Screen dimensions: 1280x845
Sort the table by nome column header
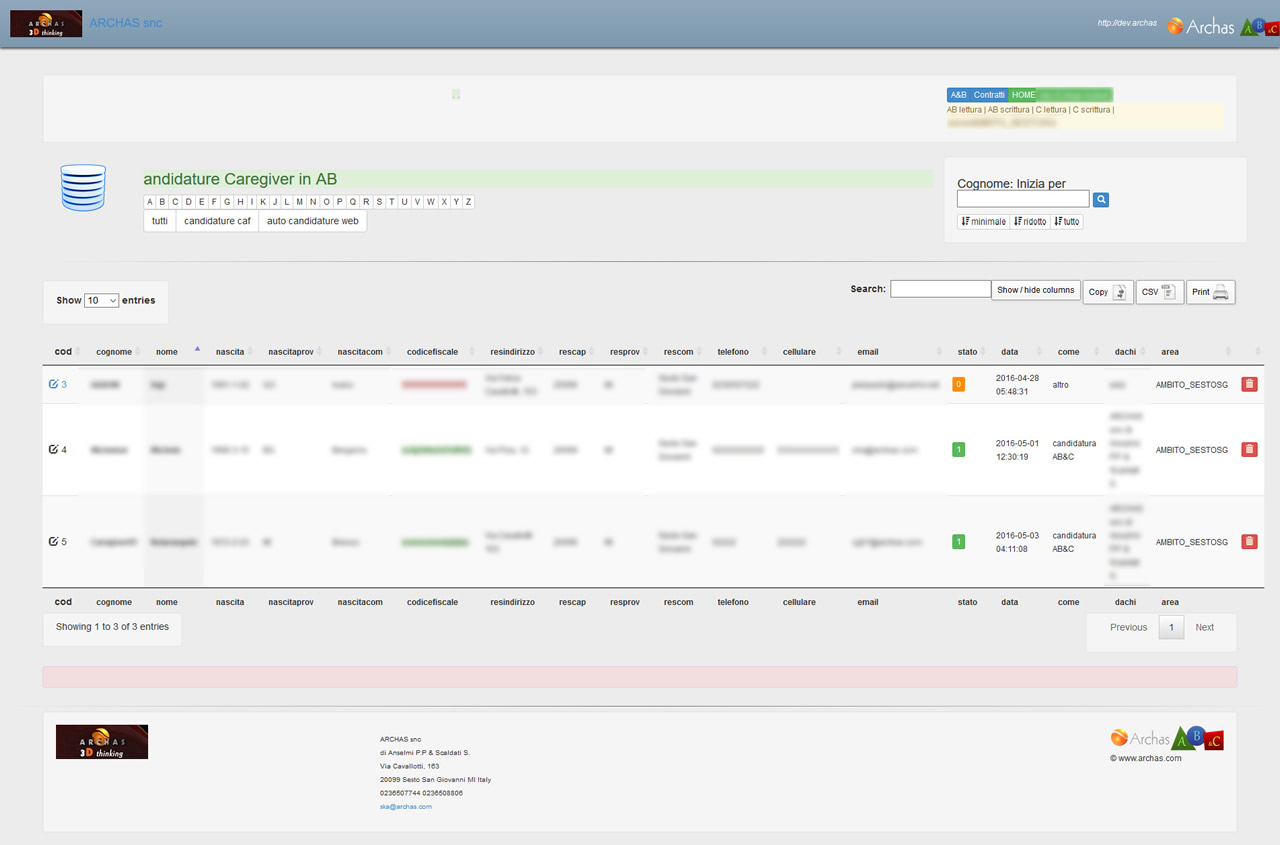167,352
